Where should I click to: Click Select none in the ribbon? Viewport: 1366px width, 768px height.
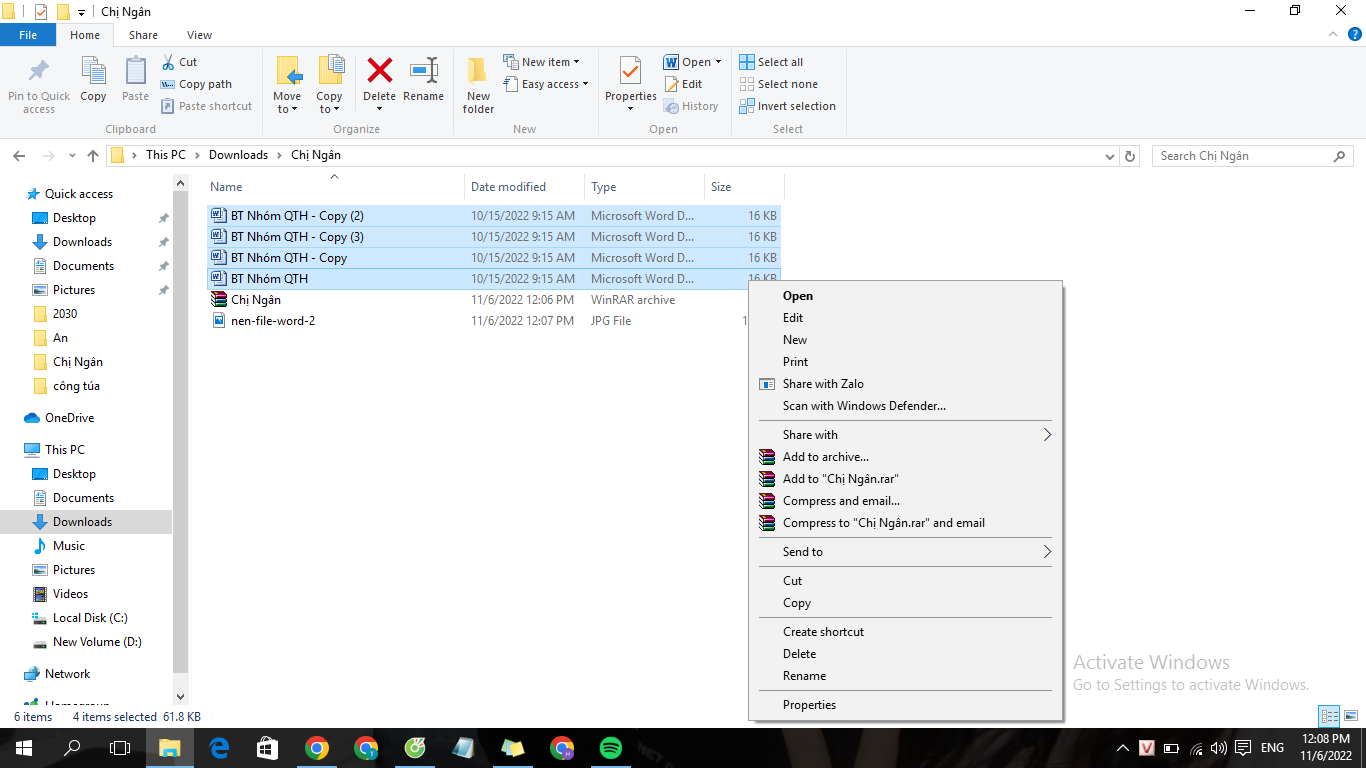click(x=778, y=84)
